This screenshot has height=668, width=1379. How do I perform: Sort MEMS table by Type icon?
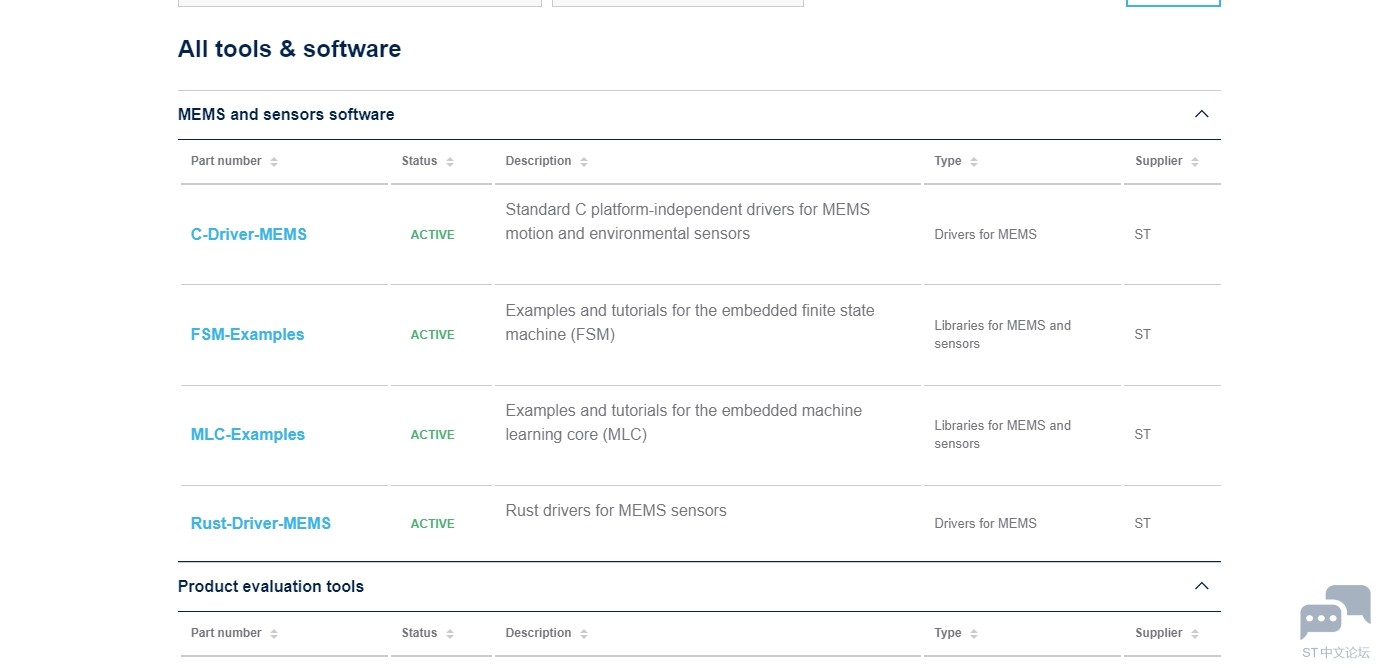pyautogui.click(x=974, y=162)
